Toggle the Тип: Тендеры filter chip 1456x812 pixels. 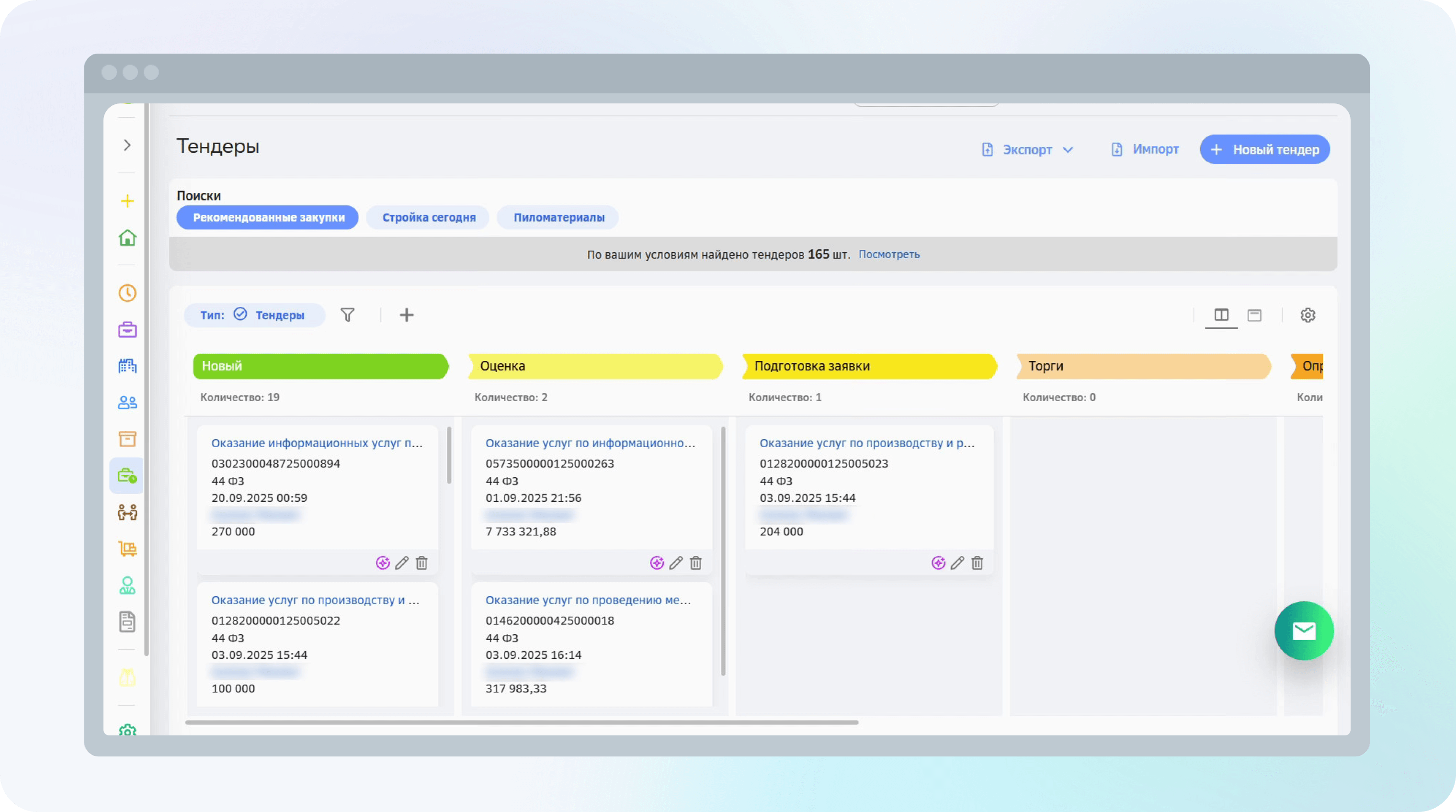pyautogui.click(x=254, y=315)
